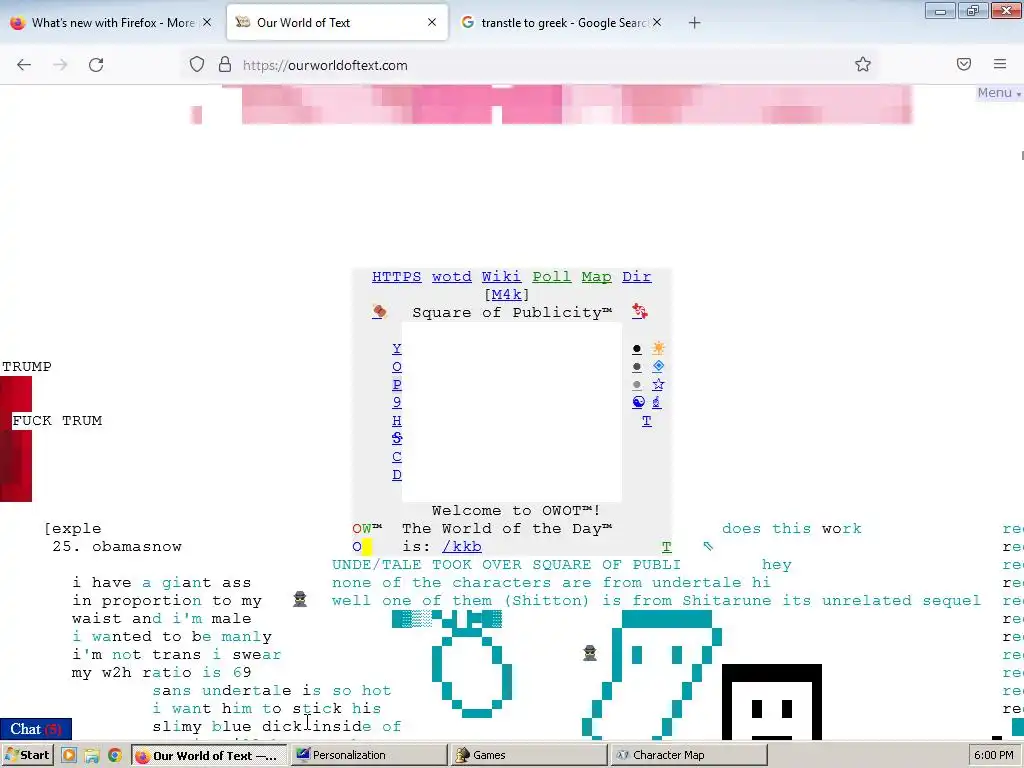1024x768 pixels.
Task: Click the blue diamond icon link
Action: (x=658, y=366)
